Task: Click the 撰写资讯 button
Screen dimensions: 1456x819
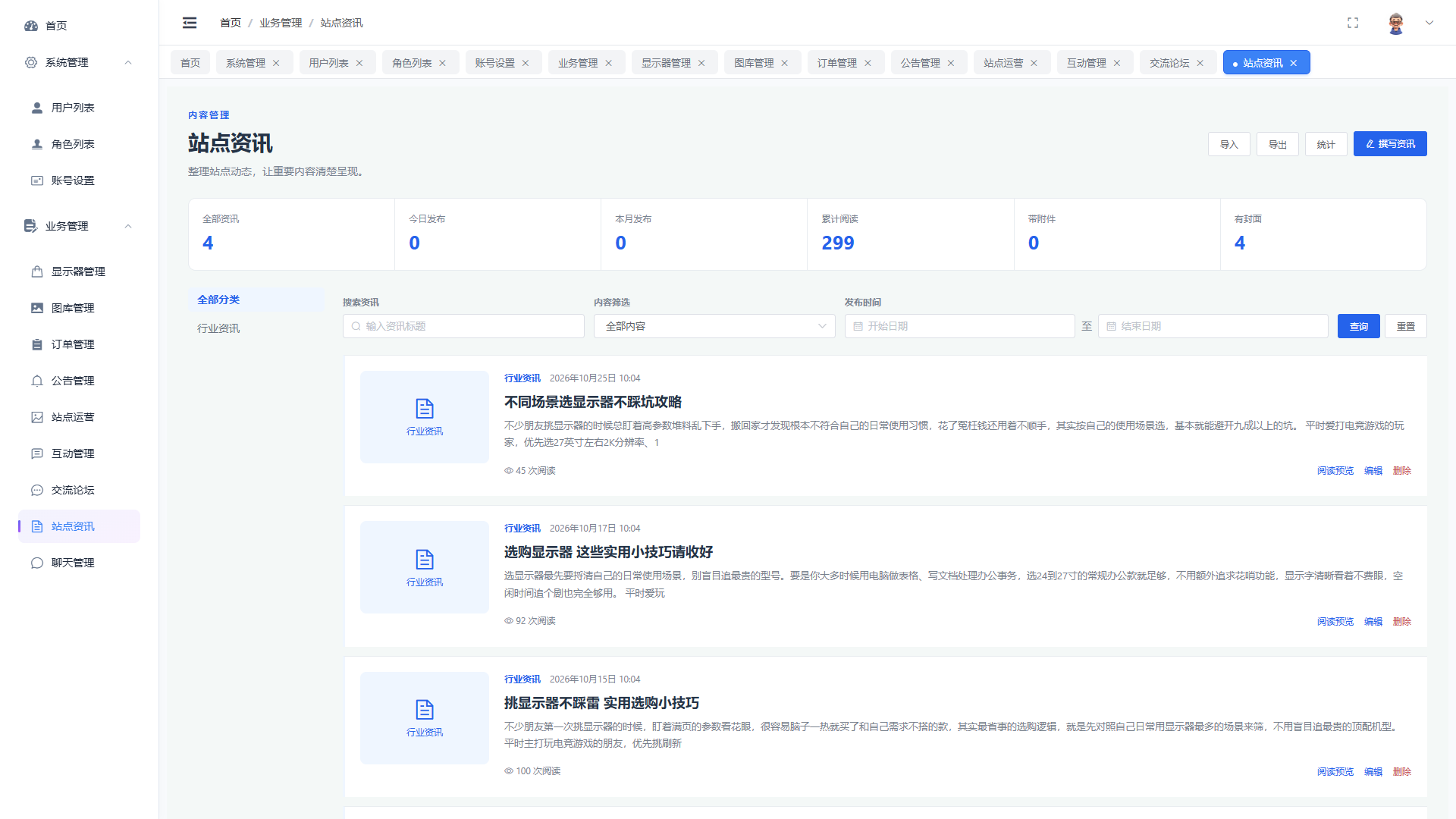Action: [x=1390, y=144]
